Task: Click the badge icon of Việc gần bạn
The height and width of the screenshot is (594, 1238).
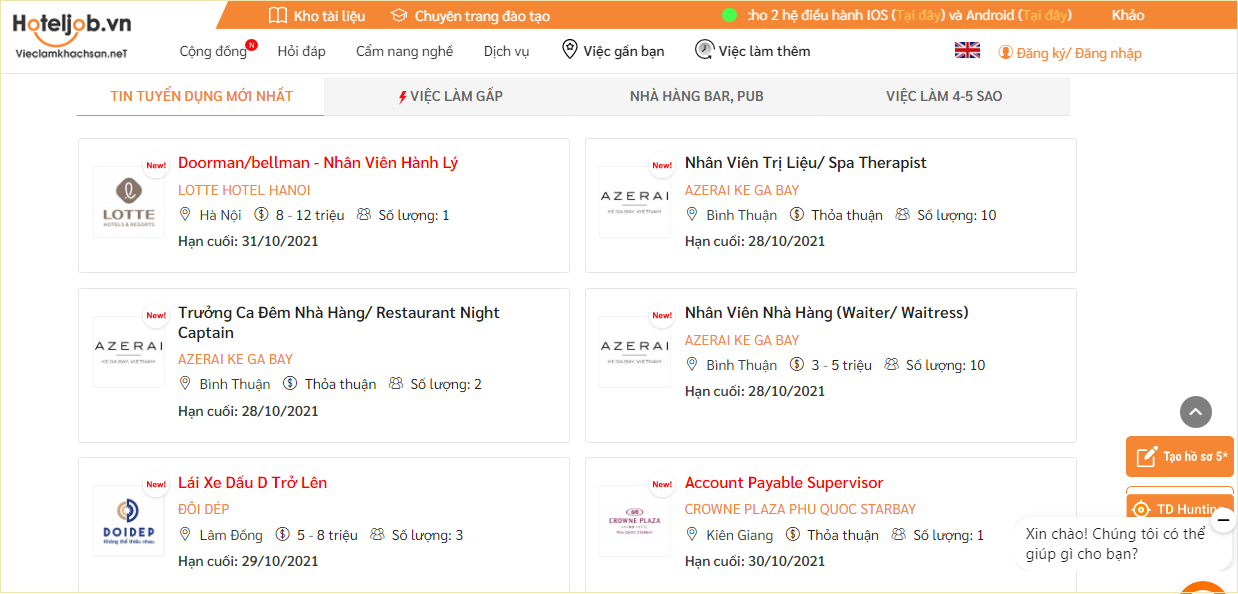Action: coord(570,49)
